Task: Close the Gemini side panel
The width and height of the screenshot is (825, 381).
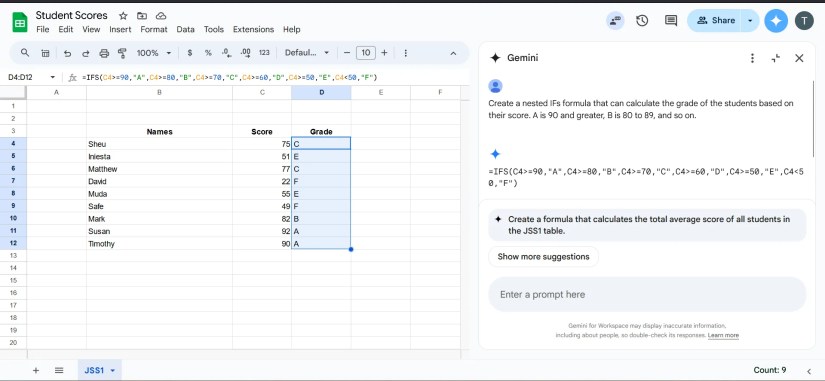Action: click(x=799, y=58)
